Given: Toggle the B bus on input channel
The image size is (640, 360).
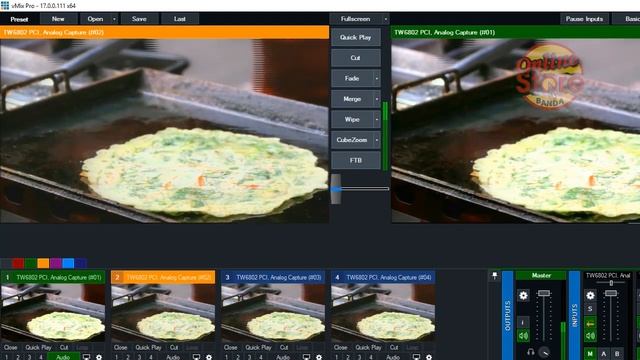Looking at the screenshot, I should [x=617, y=353].
